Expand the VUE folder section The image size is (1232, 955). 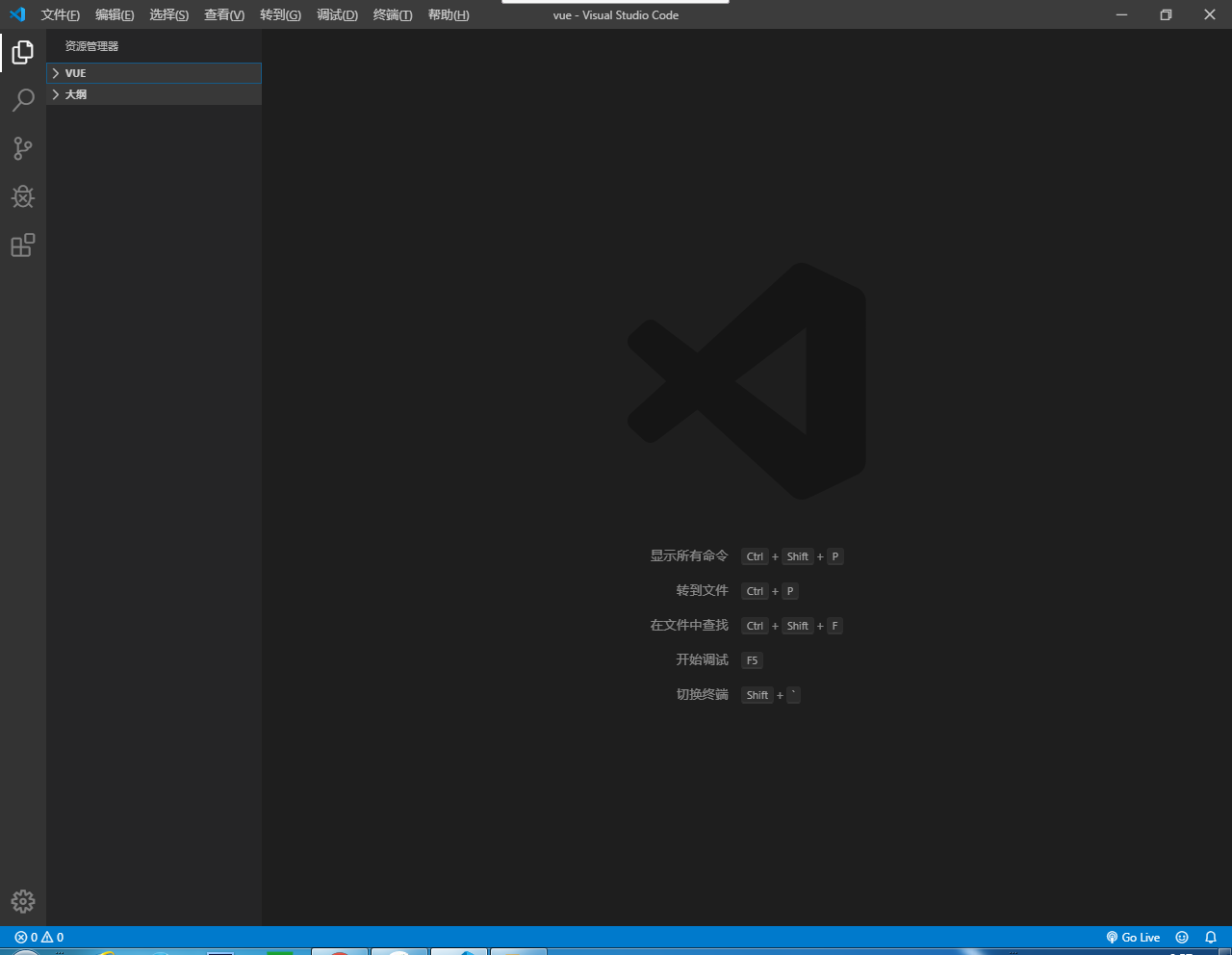pyautogui.click(x=154, y=73)
